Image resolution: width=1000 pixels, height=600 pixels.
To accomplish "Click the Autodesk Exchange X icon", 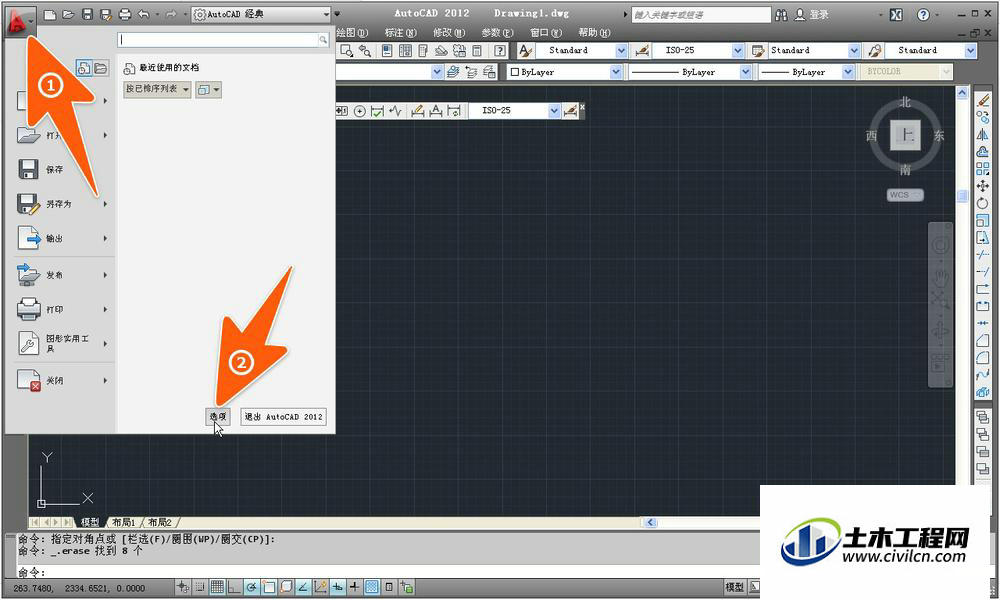I will tap(896, 15).
